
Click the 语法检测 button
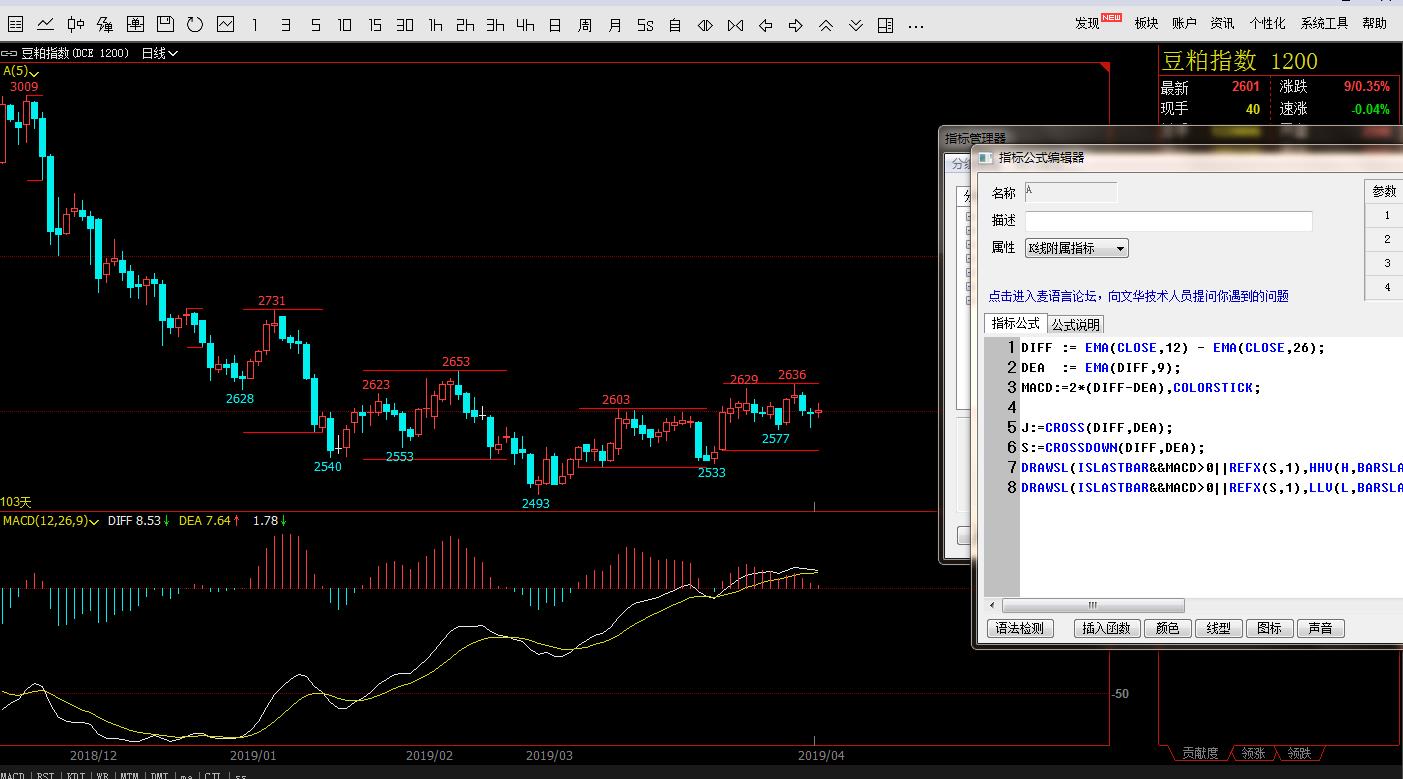pos(1020,628)
